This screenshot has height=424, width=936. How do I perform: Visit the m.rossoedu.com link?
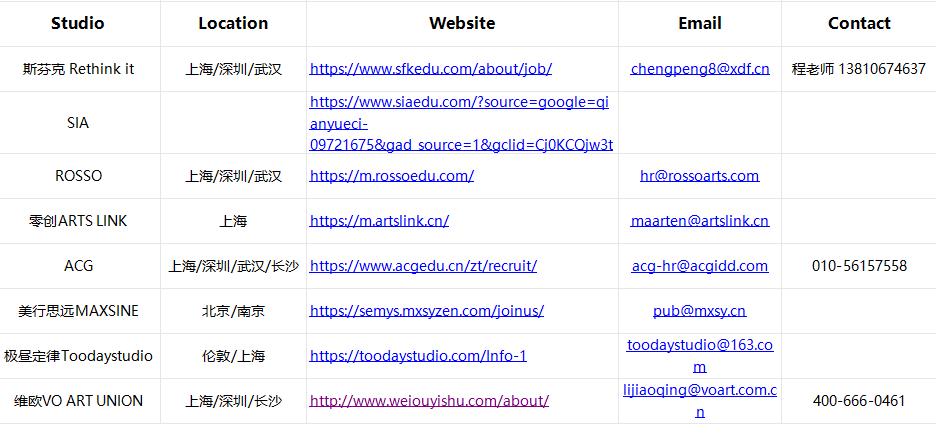392,176
